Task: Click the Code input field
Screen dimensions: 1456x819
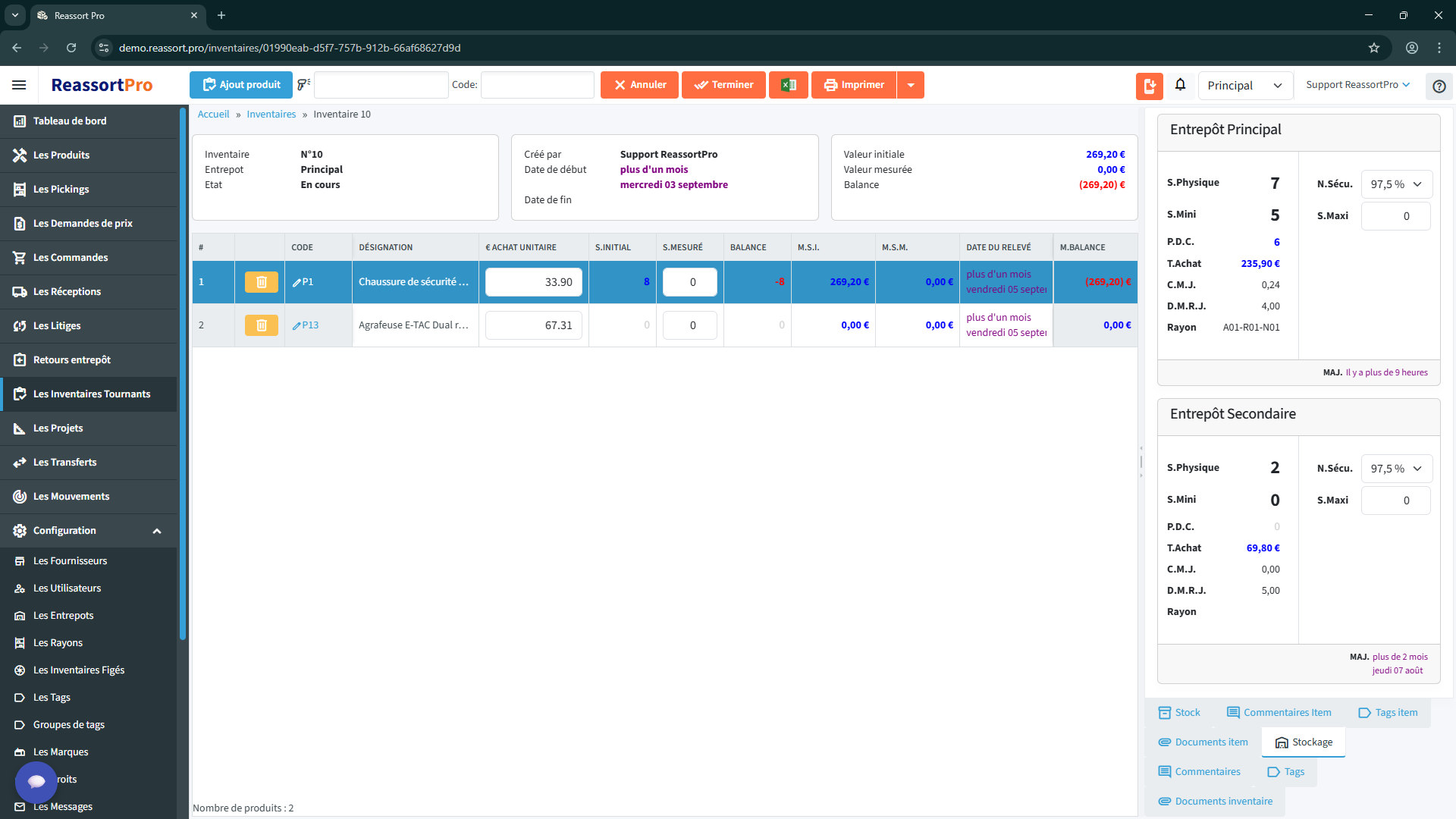Action: (x=537, y=85)
